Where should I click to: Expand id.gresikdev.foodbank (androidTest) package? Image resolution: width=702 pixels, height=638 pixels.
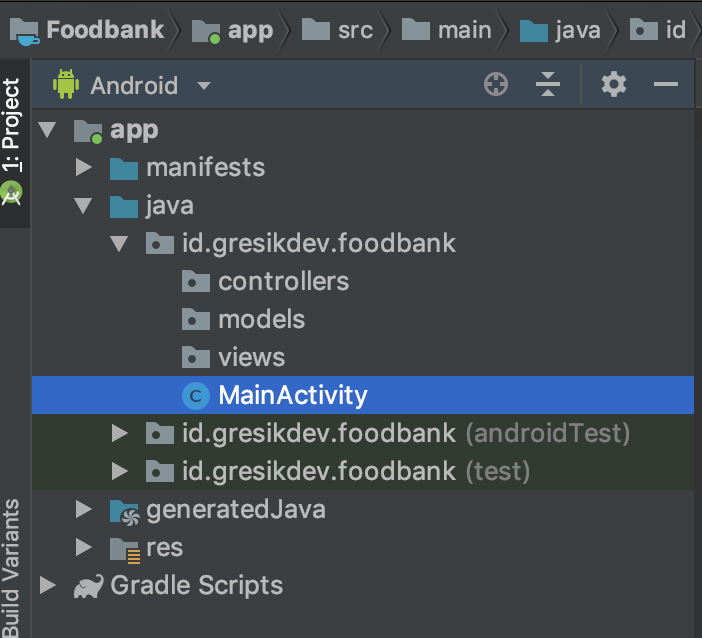click(120, 434)
